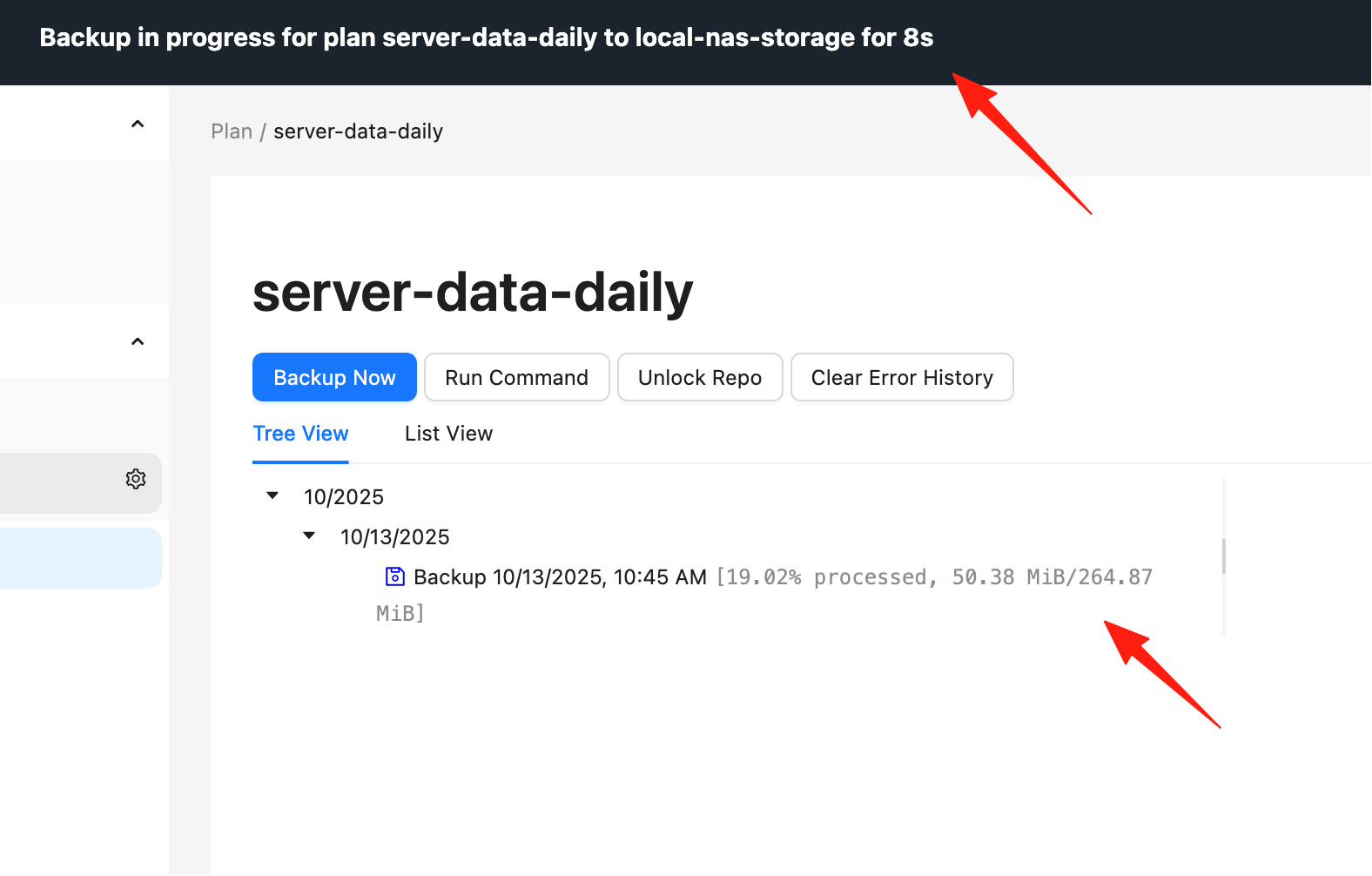Select the highlighted blue sidebar item
Viewport: 1372px width, 876px height.
[80, 558]
